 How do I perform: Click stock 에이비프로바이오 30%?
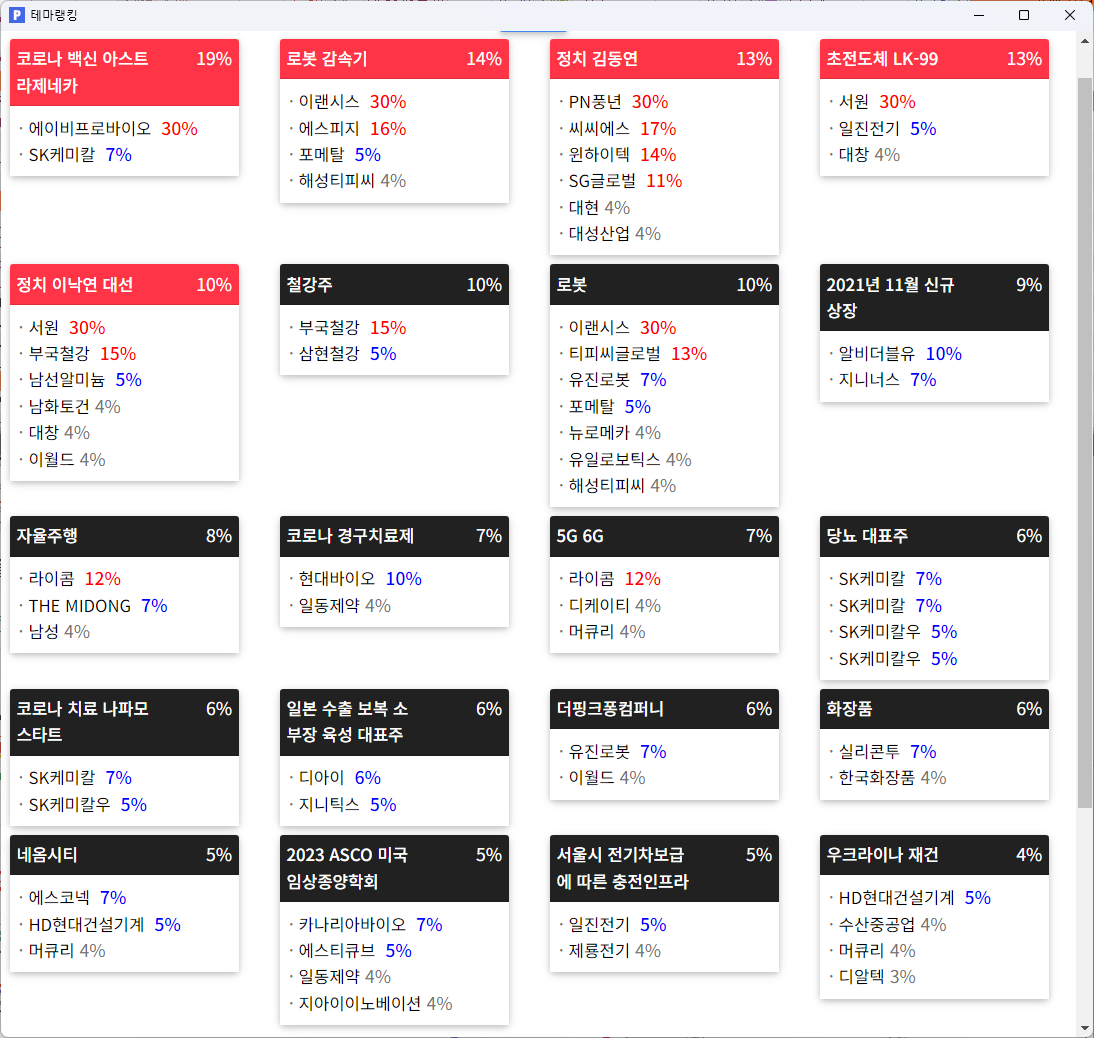112,128
